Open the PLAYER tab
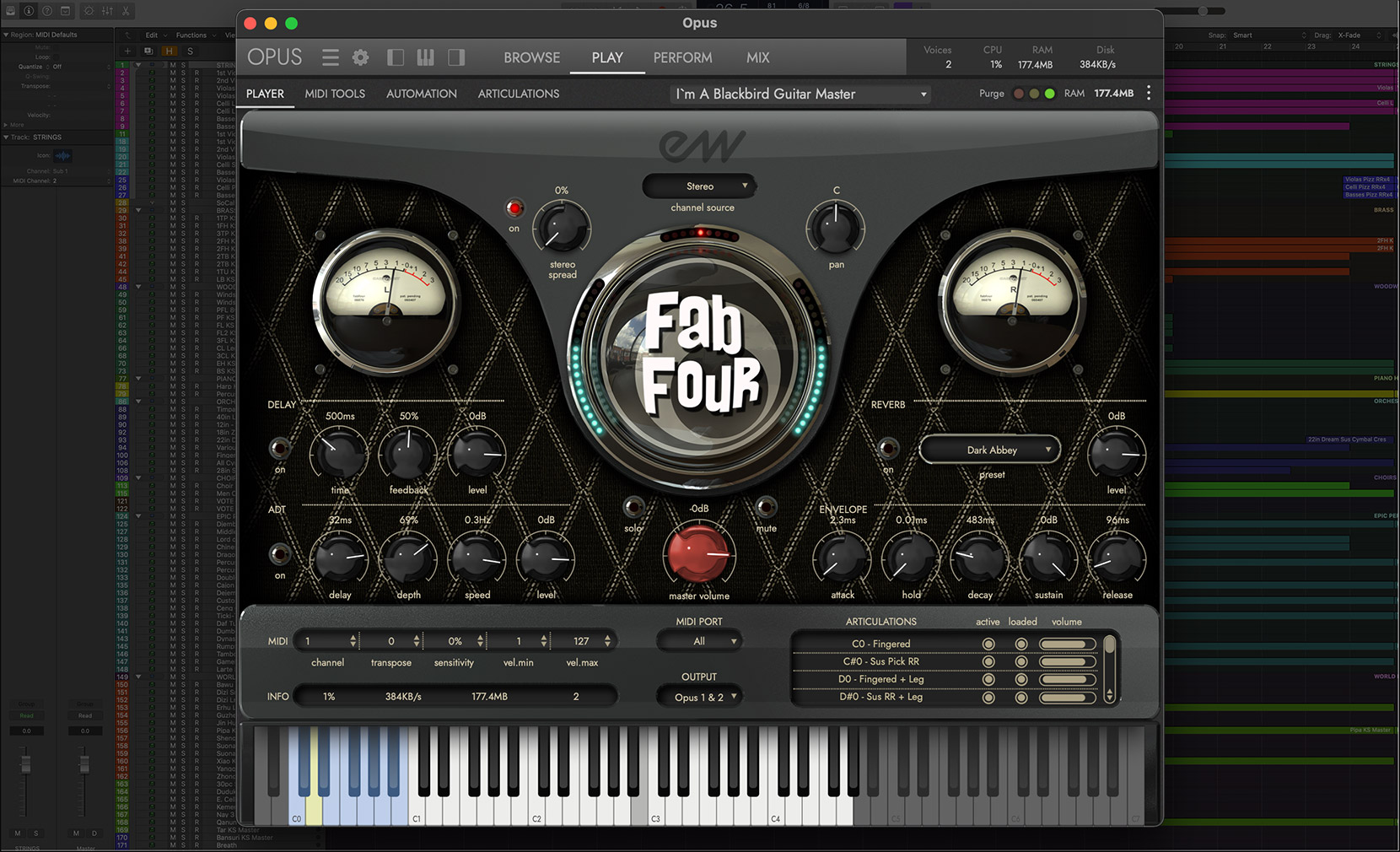 pyautogui.click(x=265, y=94)
